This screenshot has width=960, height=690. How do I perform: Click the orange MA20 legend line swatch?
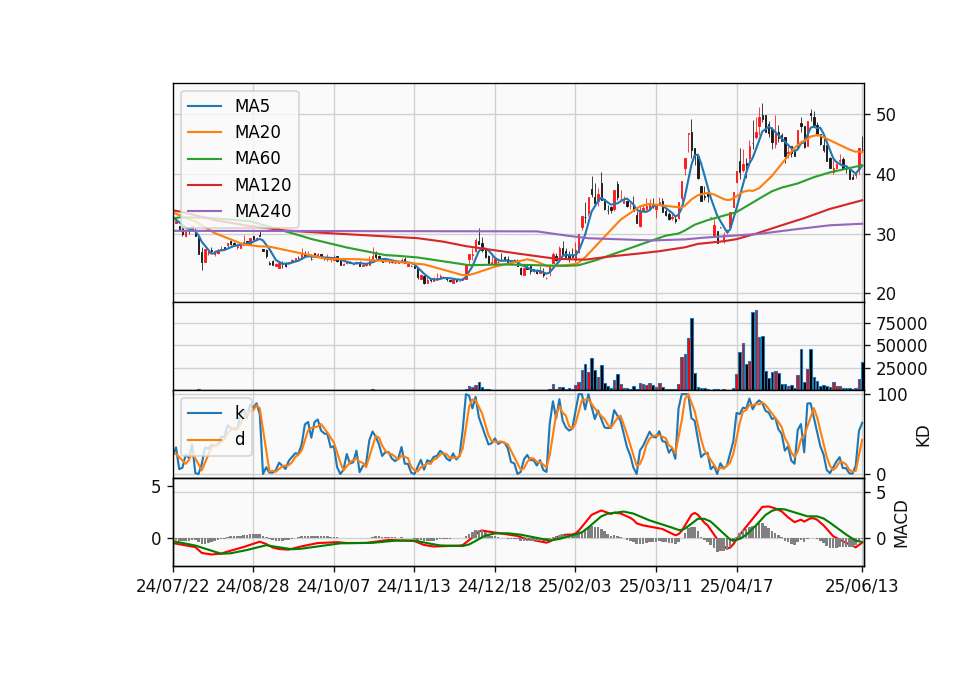(x=204, y=132)
